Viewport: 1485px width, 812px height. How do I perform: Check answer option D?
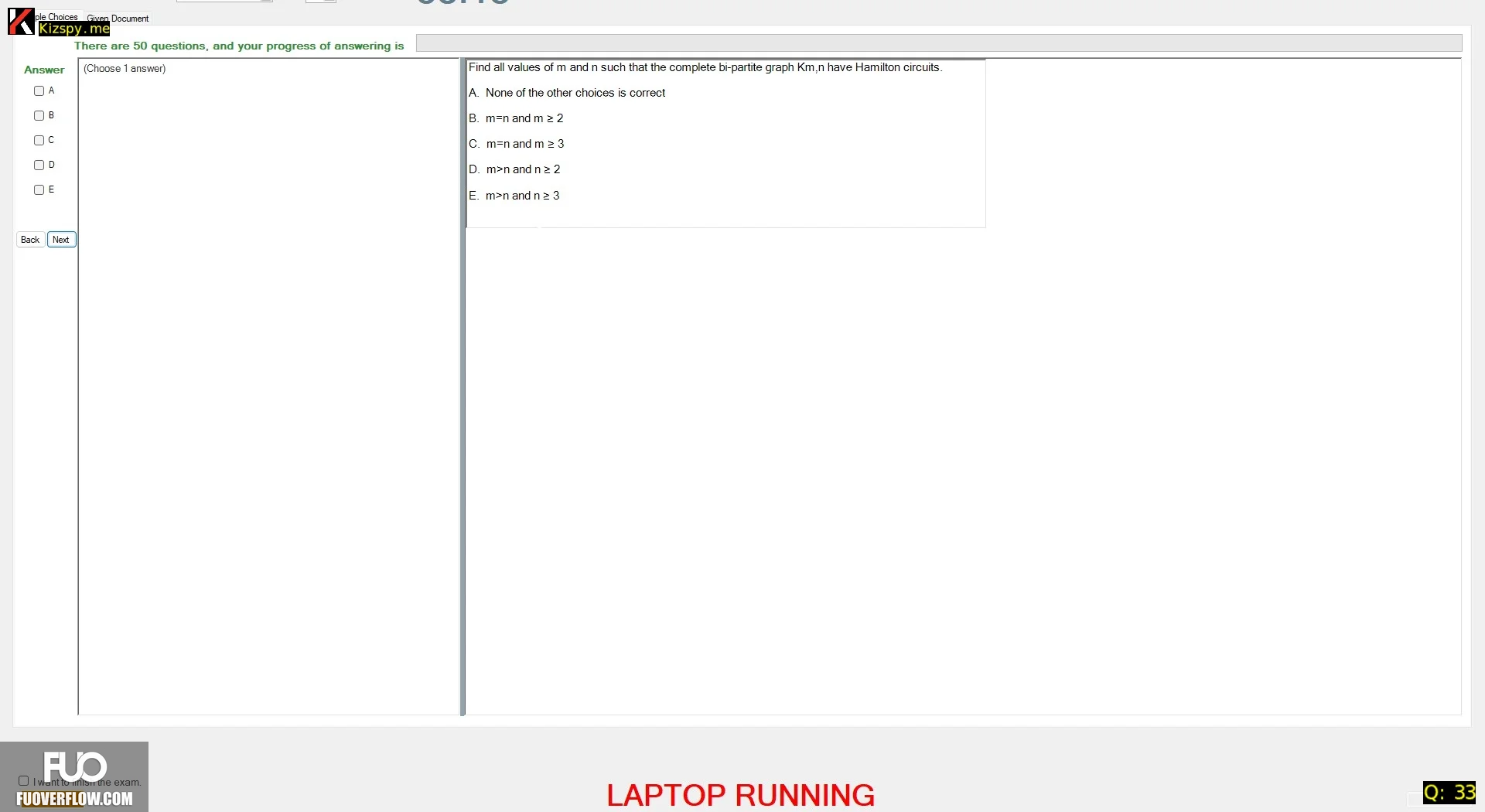pyautogui.click(x=39, y=165)
